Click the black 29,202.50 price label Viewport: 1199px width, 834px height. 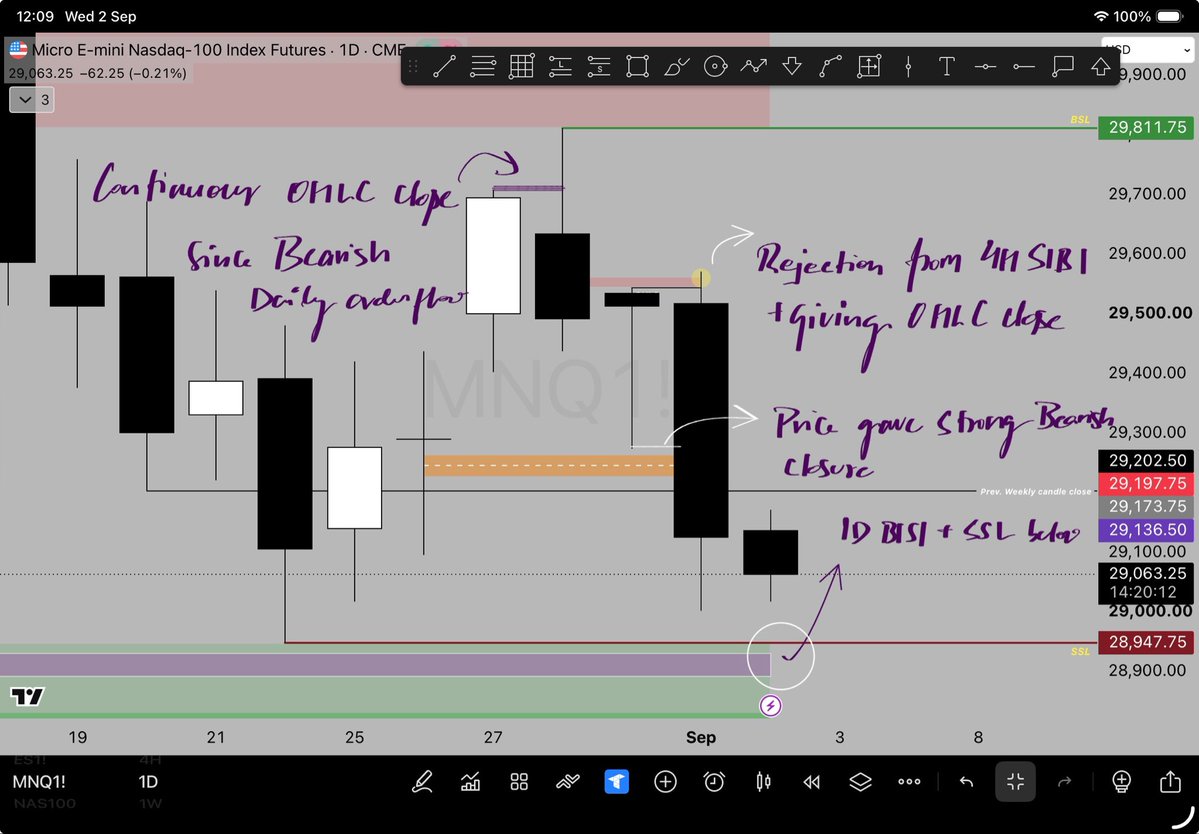click(x=1146, y=460)
